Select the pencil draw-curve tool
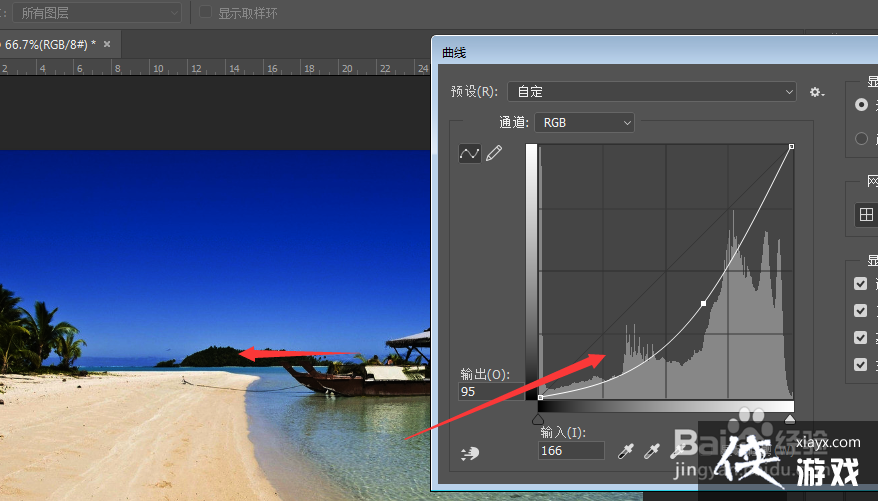 point(494,153)
